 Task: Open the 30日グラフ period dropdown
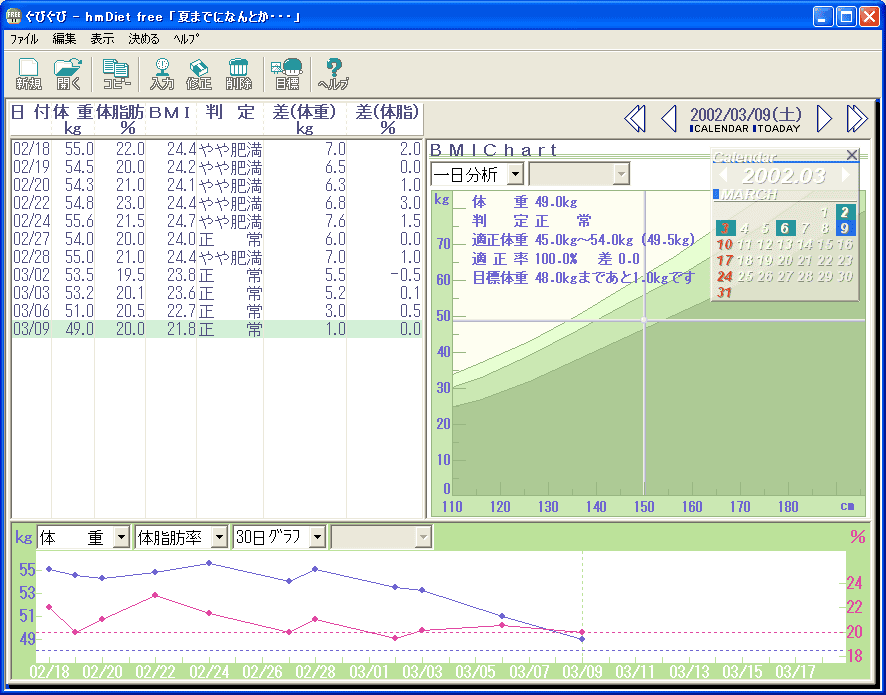click(317, 537)
